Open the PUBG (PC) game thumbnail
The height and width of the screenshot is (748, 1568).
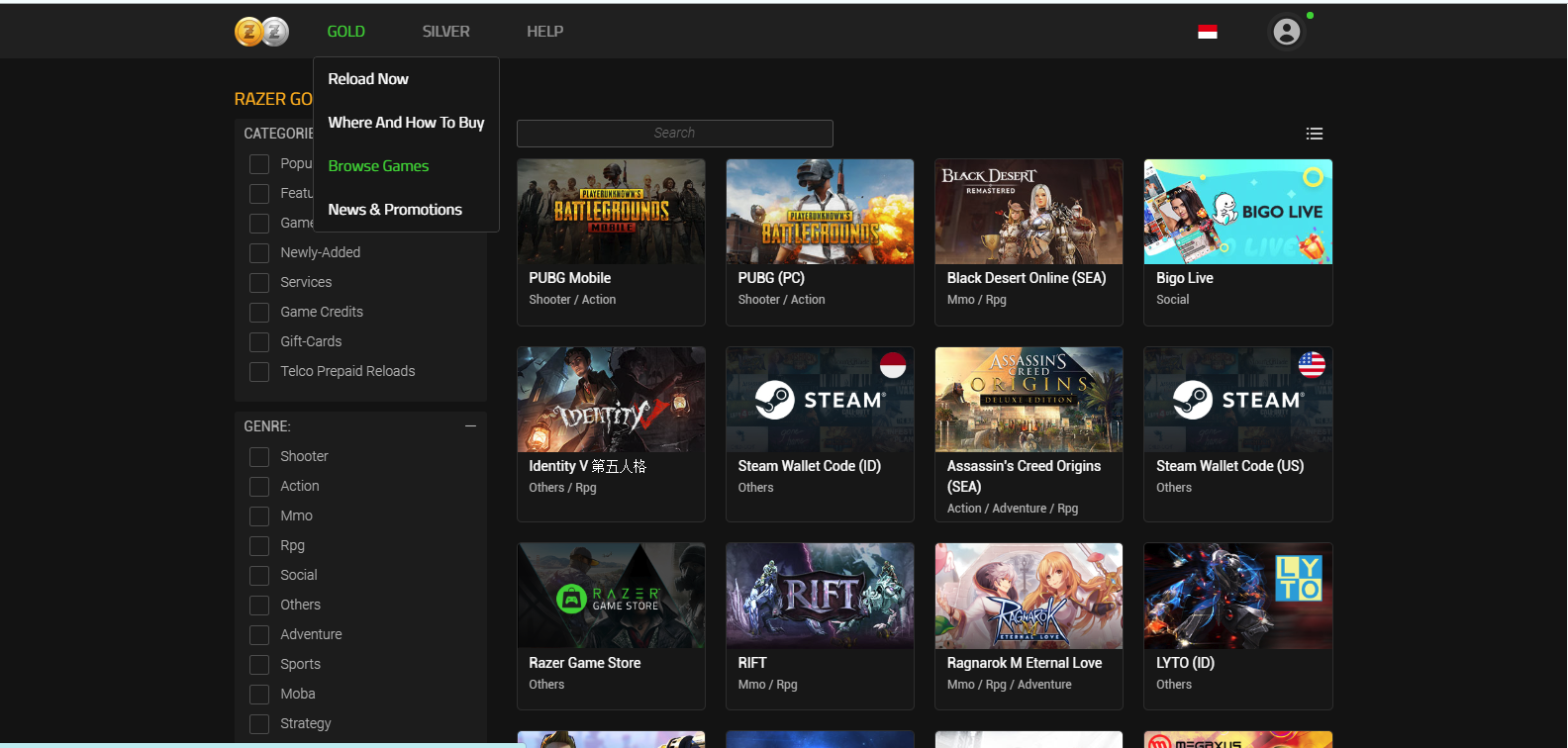click(820, 212)
